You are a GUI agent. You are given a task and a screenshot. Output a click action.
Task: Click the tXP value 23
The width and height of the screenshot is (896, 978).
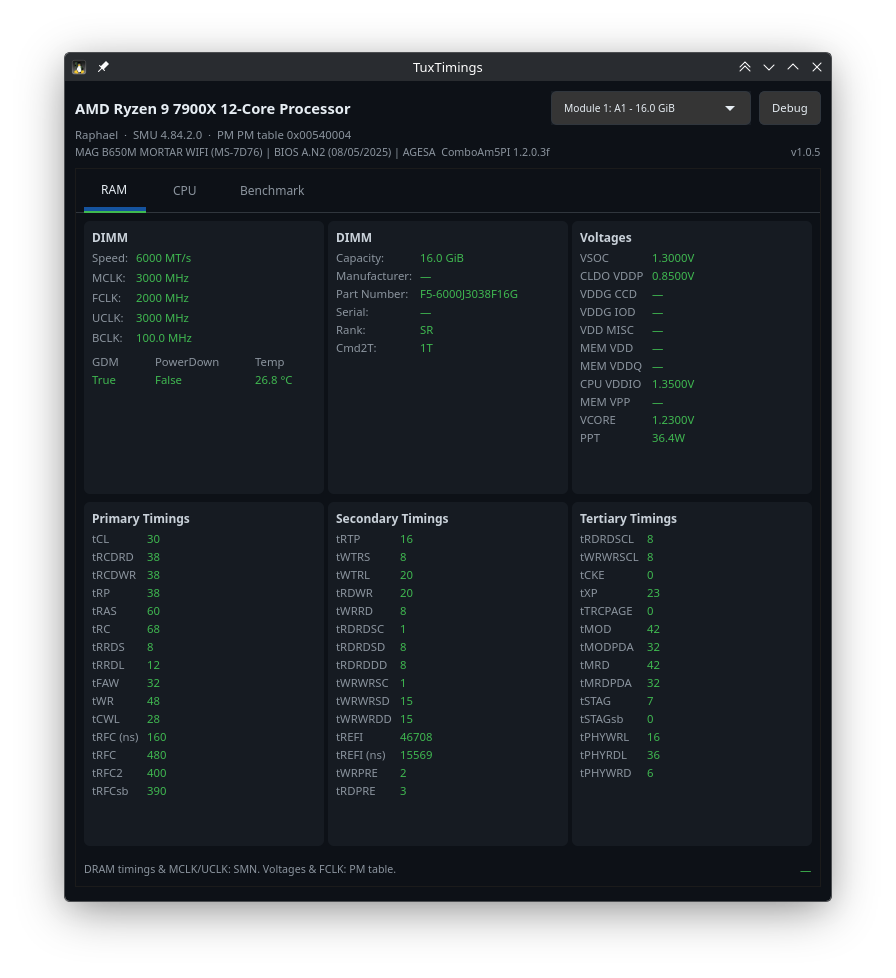(x=653, y=594)
